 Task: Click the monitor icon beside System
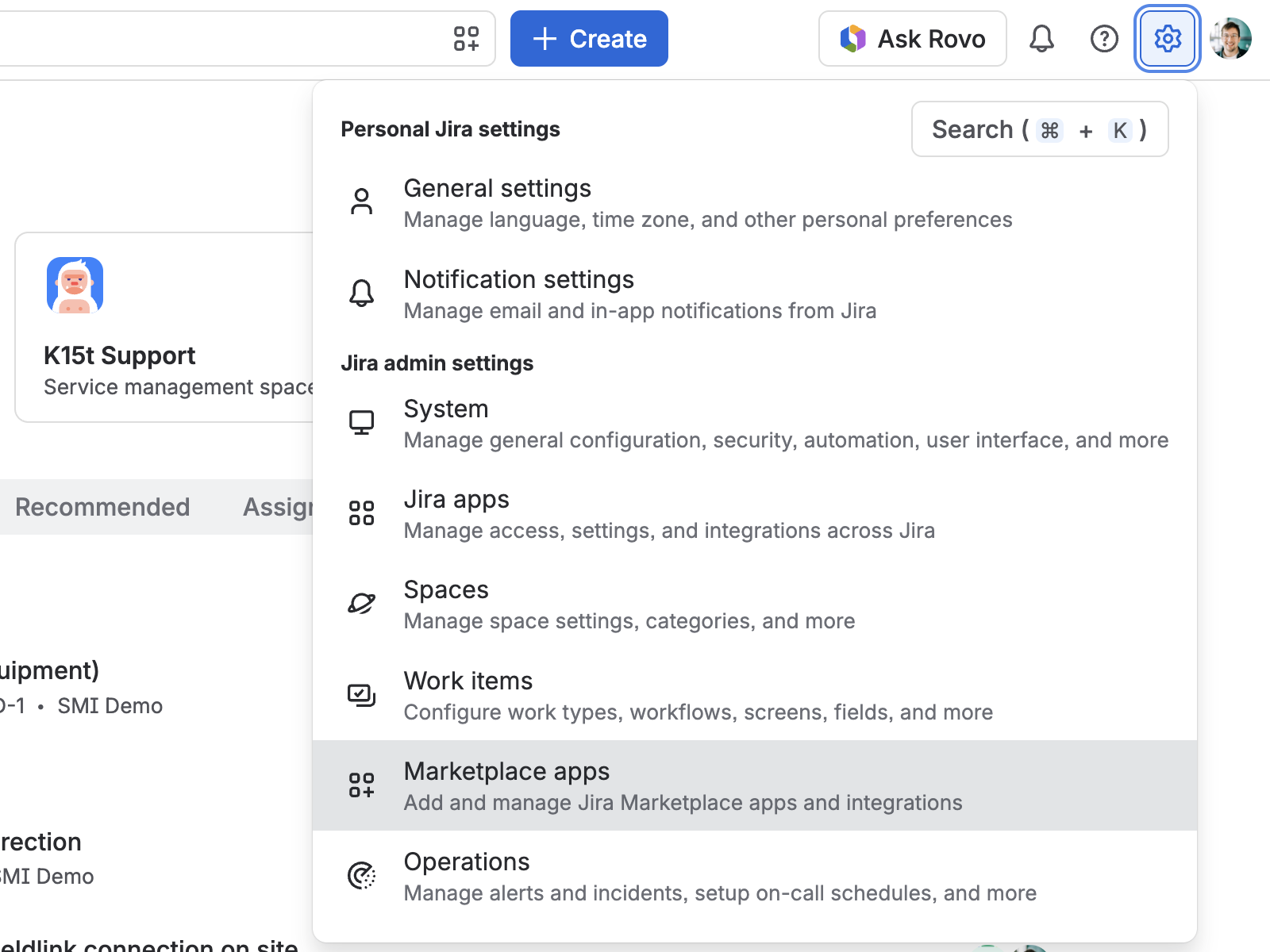point(361,422)
